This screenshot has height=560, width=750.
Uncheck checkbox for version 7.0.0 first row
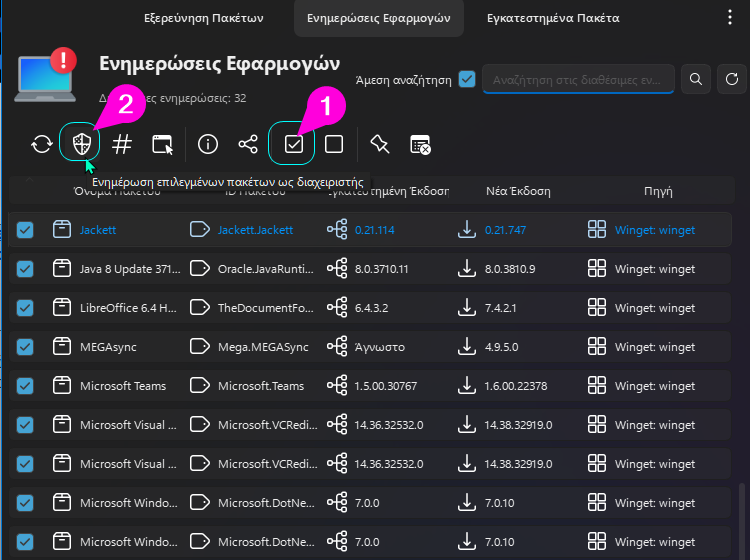(x=25, y=503)
